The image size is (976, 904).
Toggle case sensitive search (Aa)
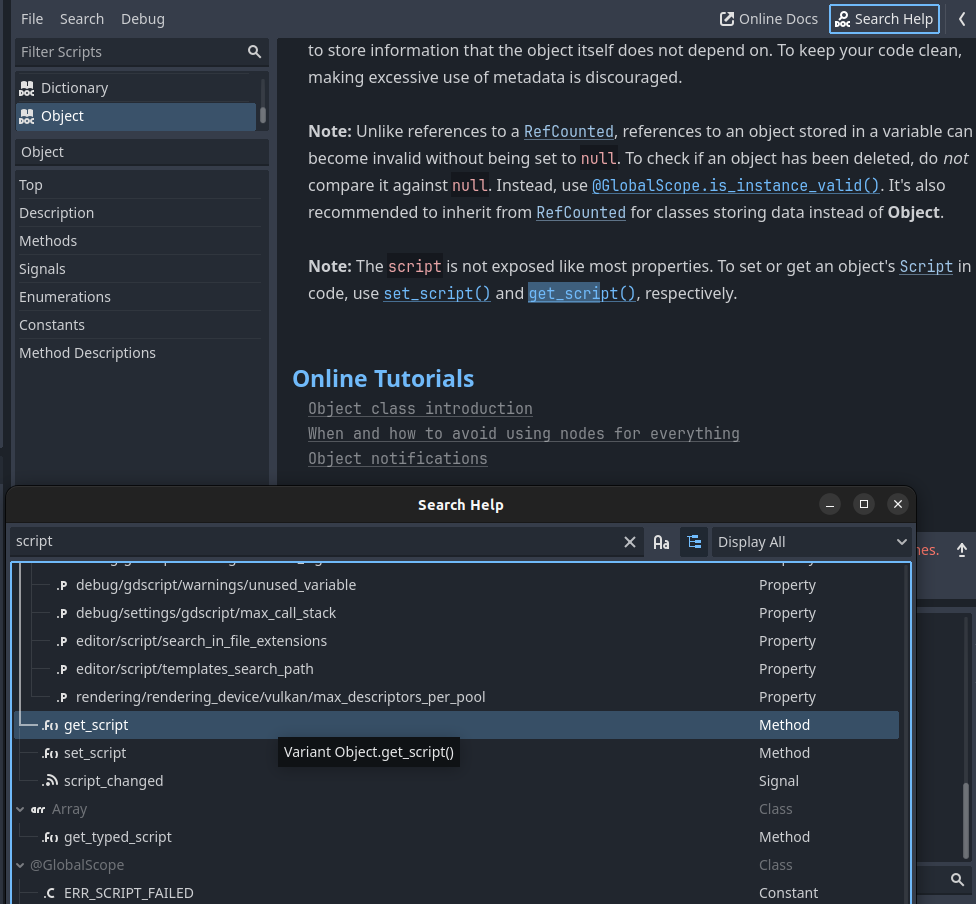point(661,542)
